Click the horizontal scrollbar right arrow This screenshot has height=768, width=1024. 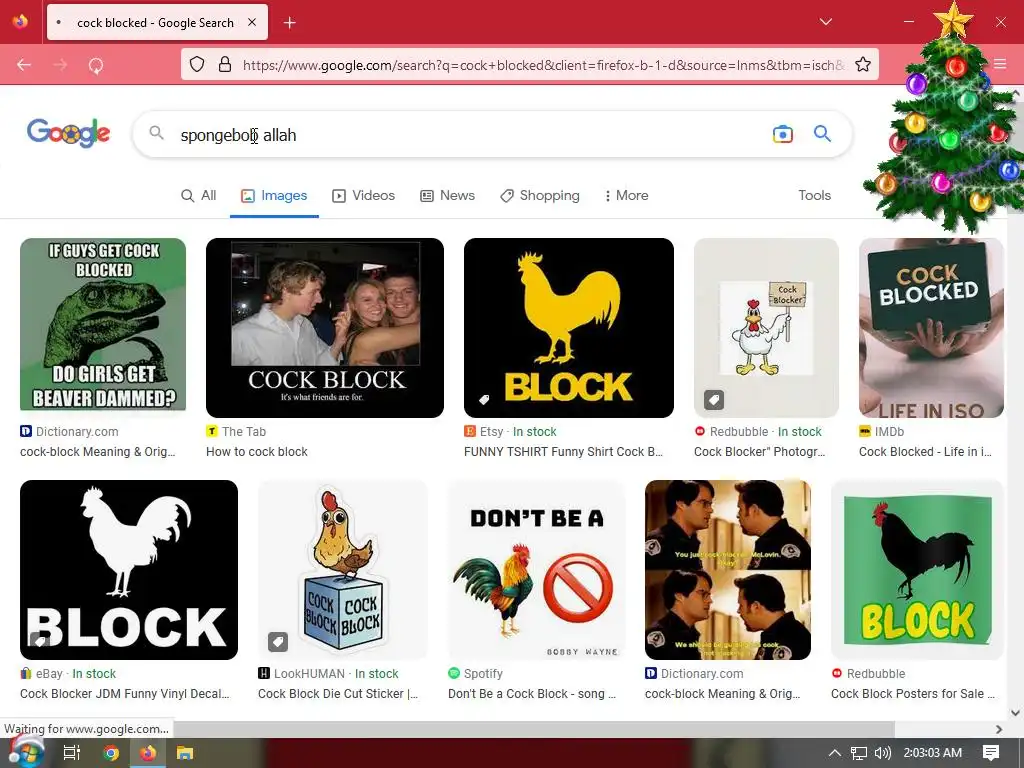(x=999, y=729)
